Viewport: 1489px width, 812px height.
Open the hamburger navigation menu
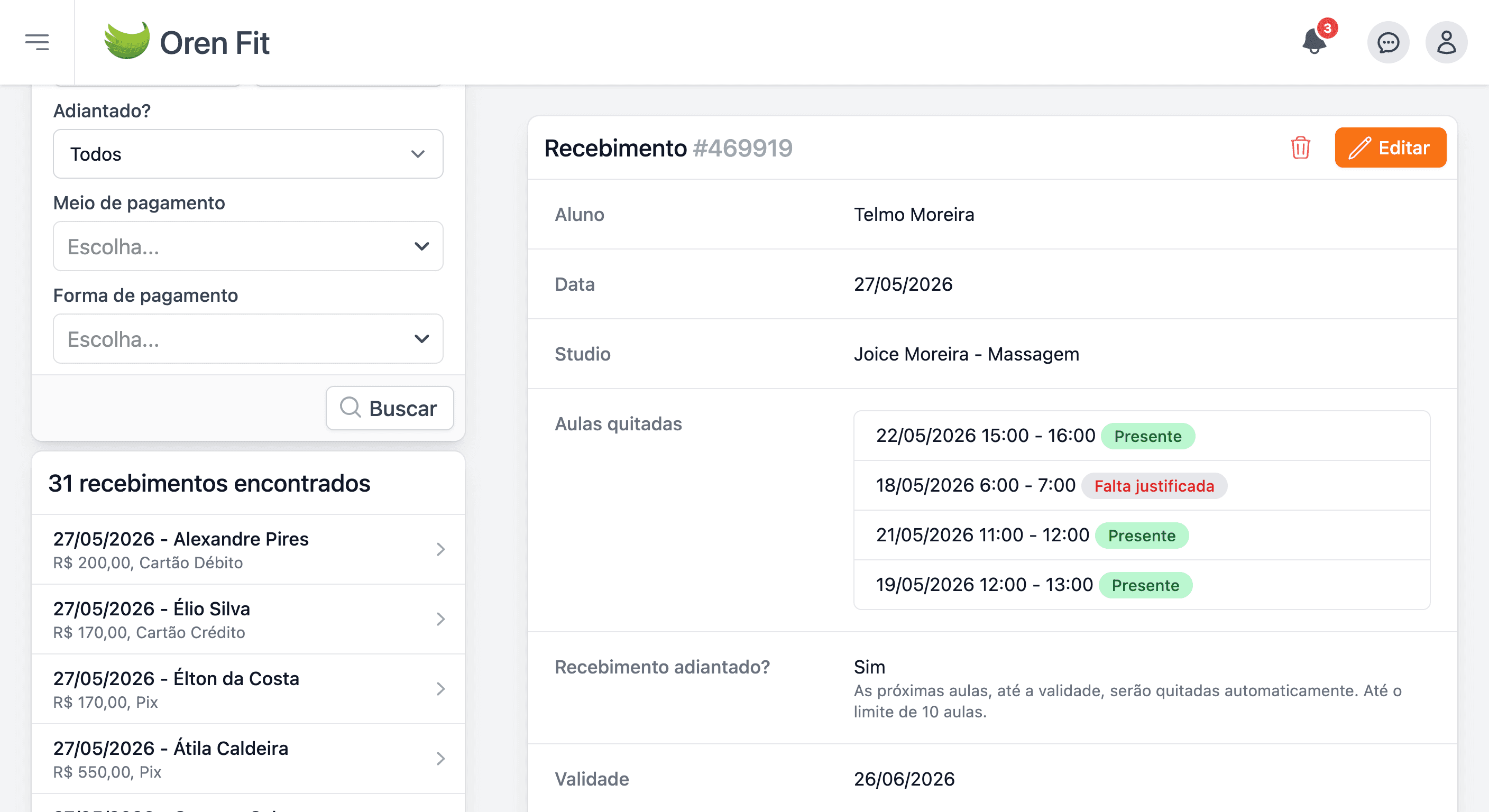pos(37,42)
